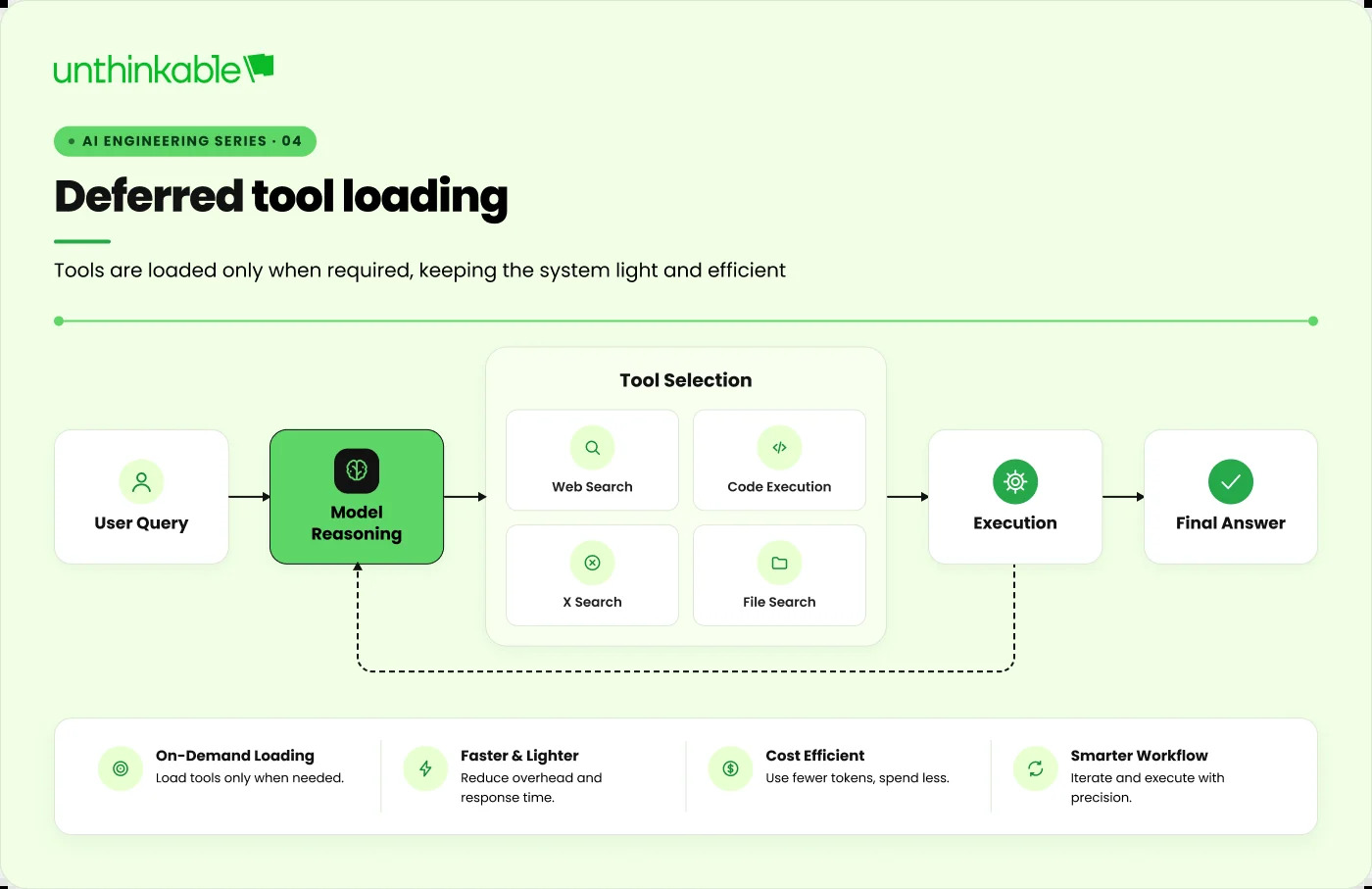The height and width of the screenshot is (889, 1372).
Task: Click the unthinkable flag logo icon
Action: [260, 67]
